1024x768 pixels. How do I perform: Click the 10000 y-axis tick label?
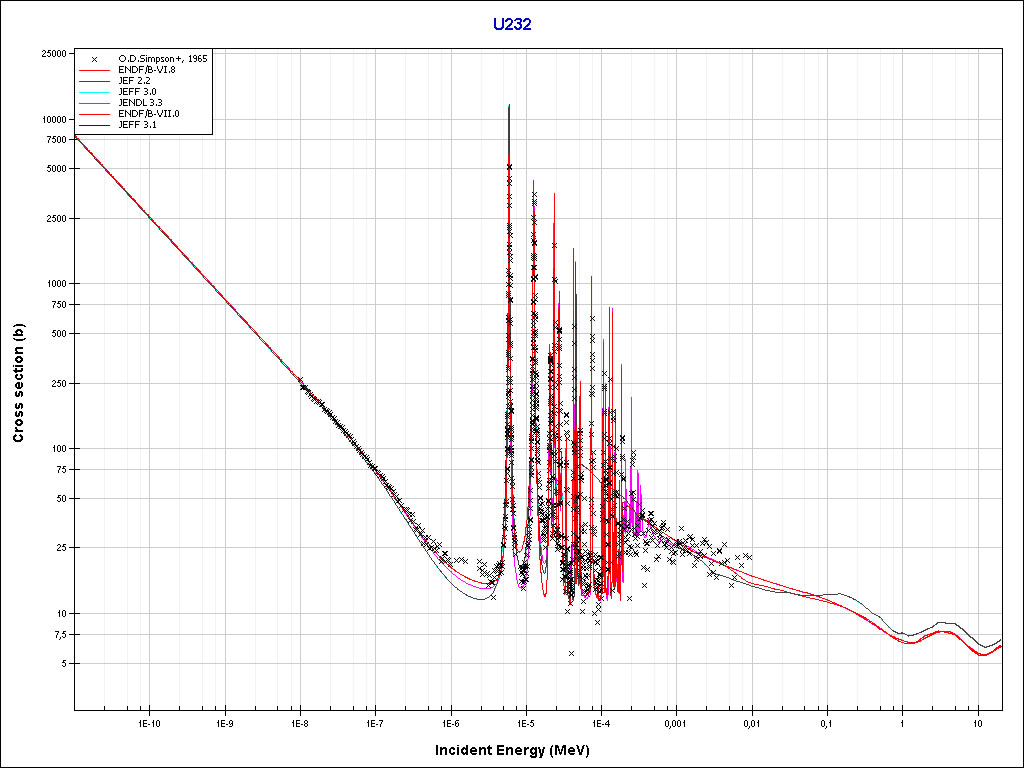(x=52, y=119)
